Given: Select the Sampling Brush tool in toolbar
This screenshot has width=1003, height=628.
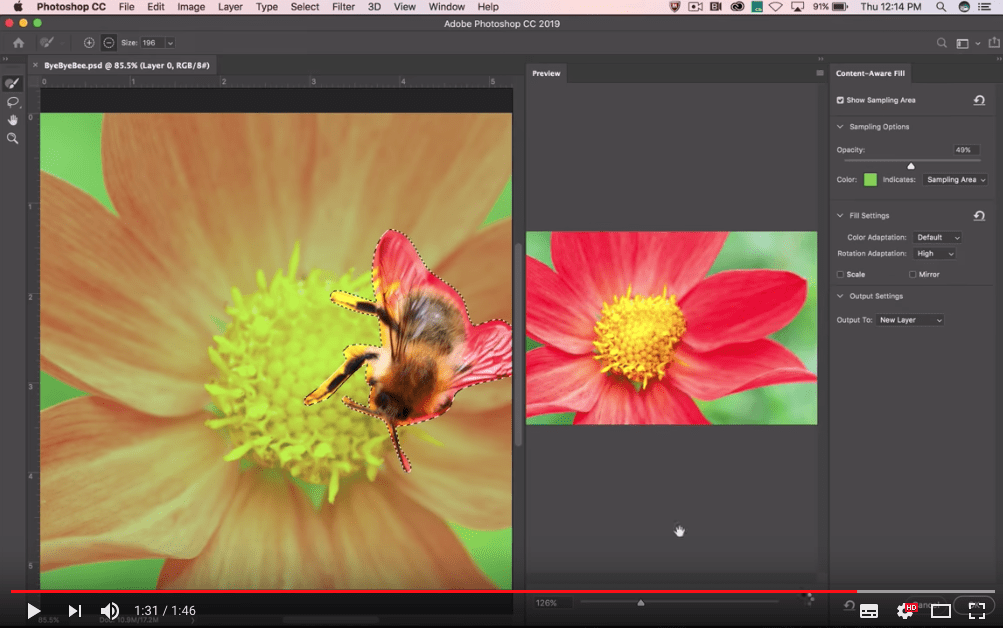Looking at the screenshot, I should point(13,84).
